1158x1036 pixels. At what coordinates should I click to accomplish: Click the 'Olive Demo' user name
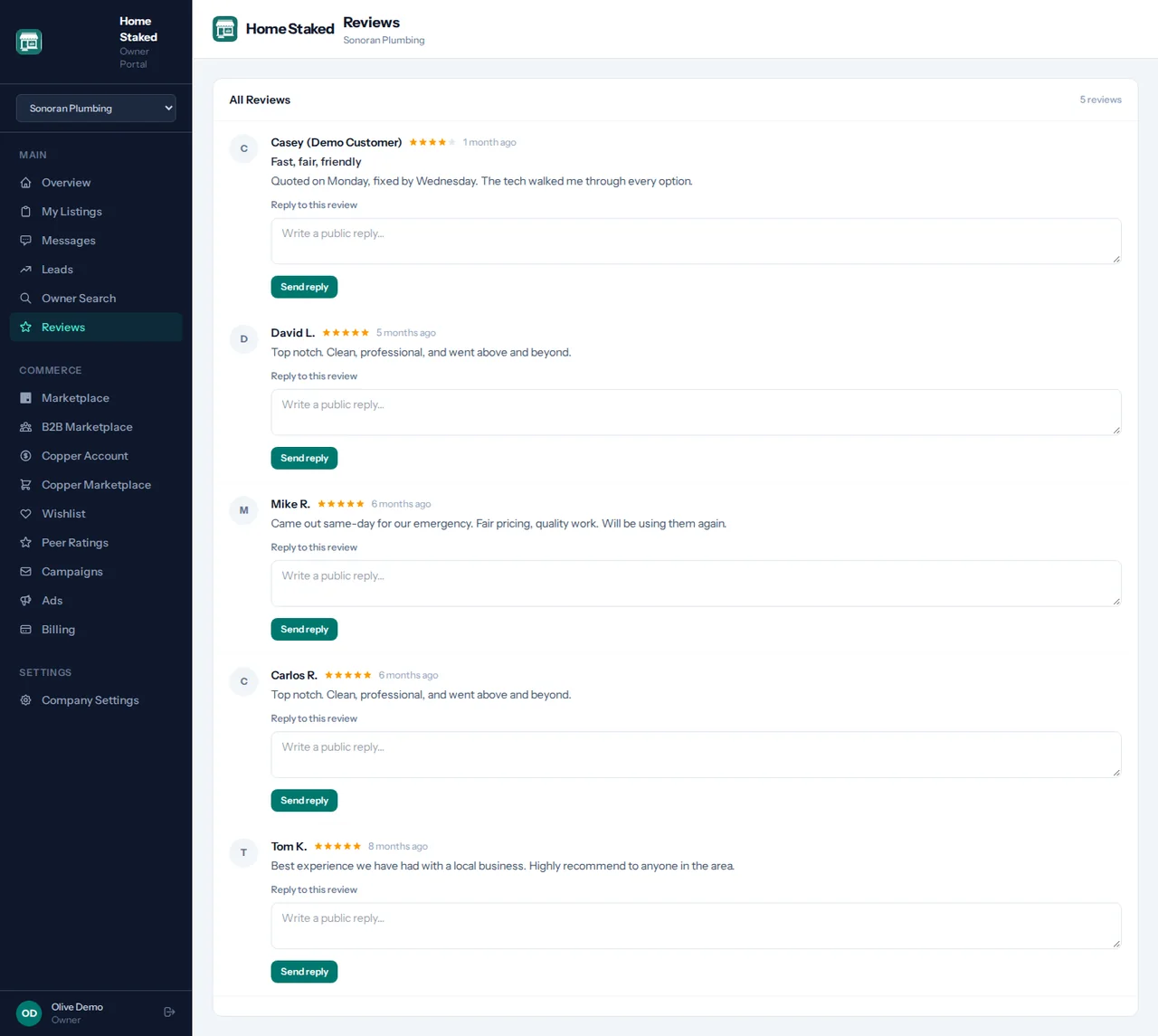(x=77, y=1007)
